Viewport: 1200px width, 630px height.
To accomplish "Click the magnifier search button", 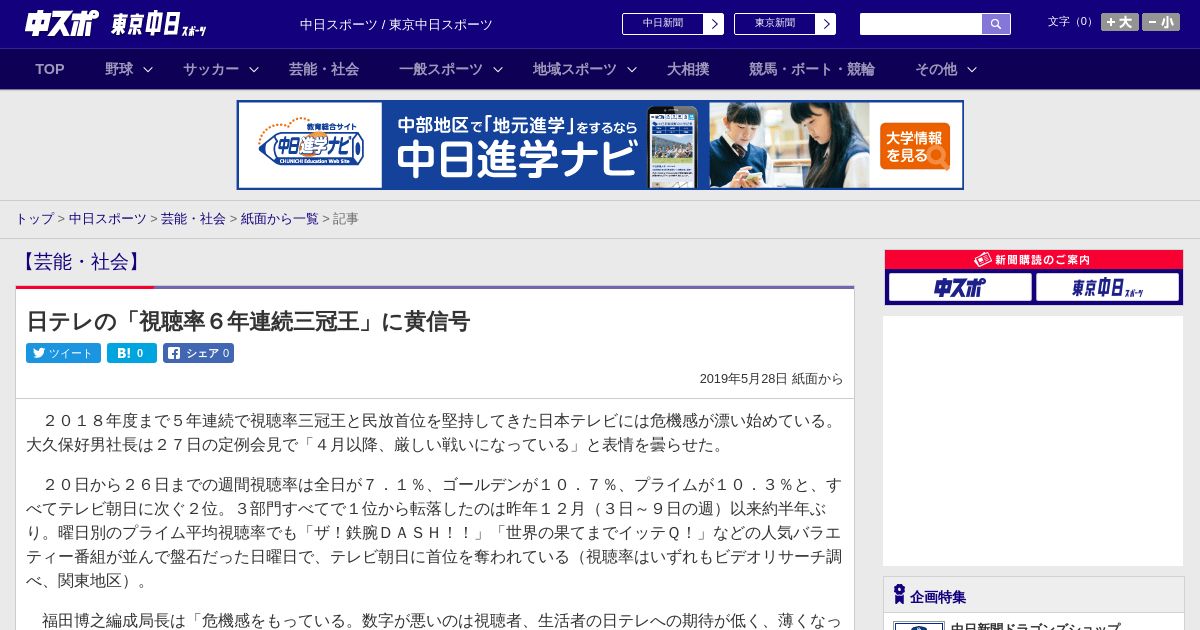I will pos(996,24).
